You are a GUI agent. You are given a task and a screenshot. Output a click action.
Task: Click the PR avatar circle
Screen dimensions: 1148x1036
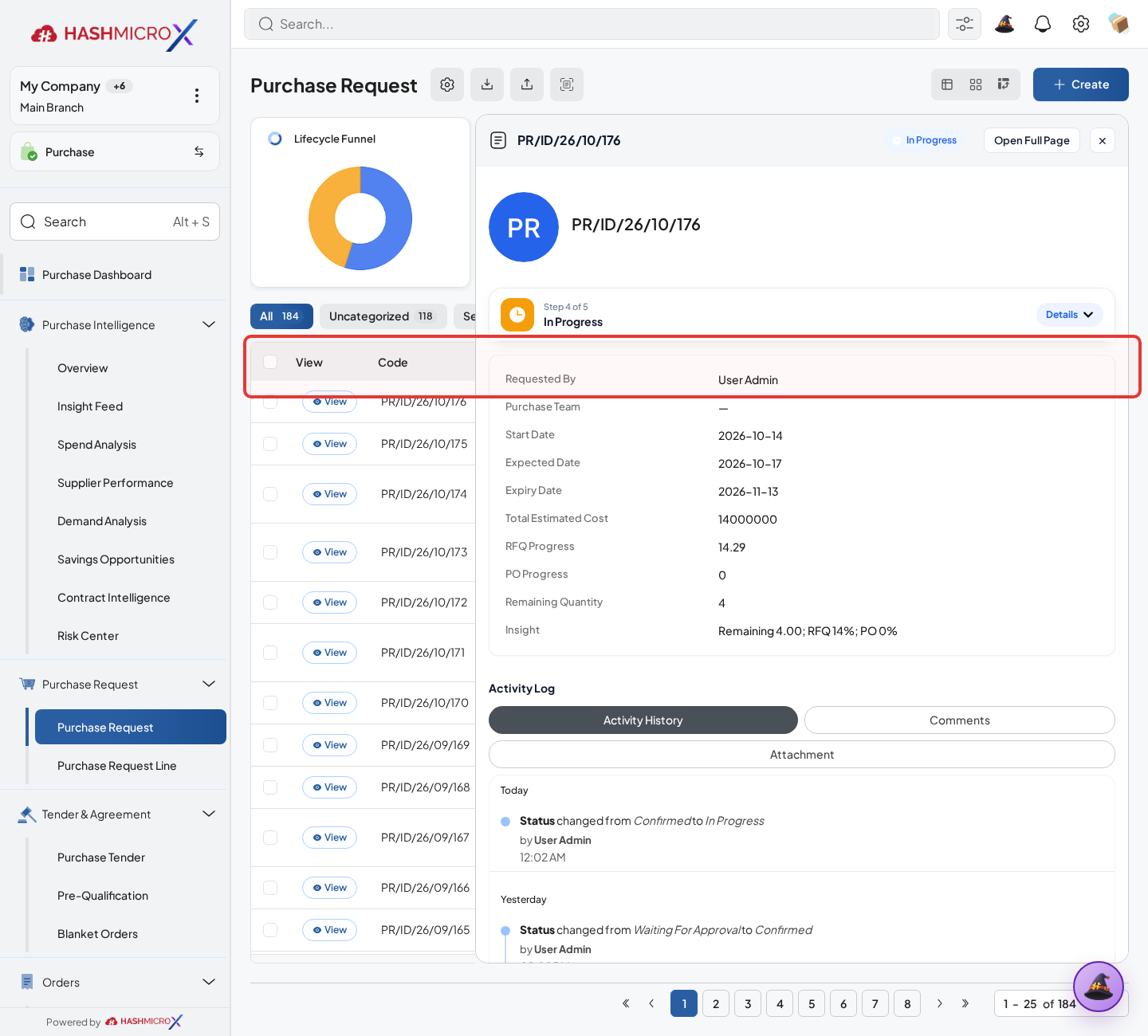(524, 227)
